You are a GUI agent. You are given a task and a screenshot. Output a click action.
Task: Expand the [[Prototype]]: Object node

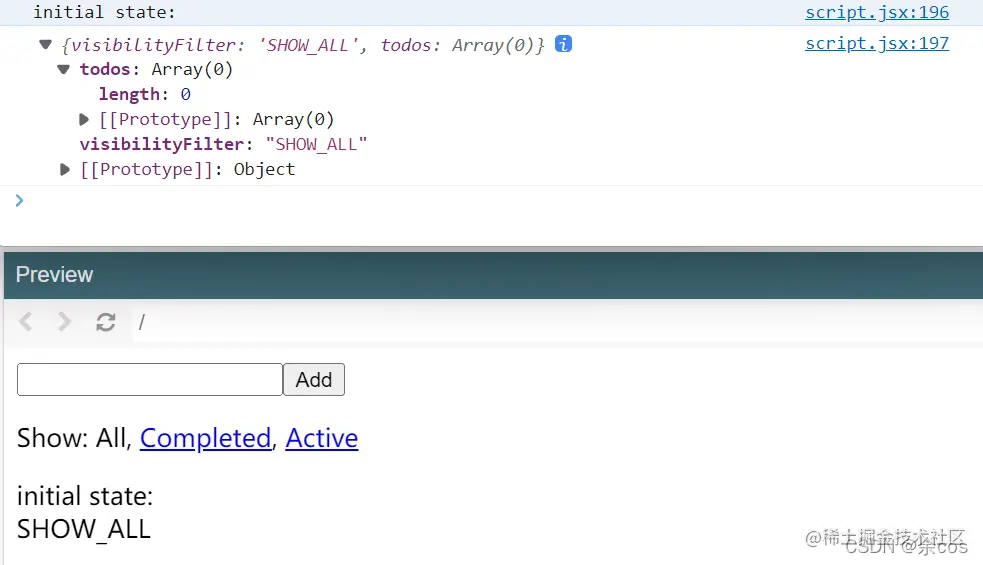[x=65, y=169]
